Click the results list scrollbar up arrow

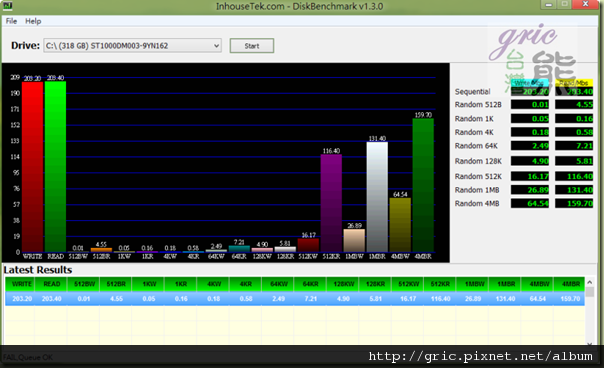[589, 282]
